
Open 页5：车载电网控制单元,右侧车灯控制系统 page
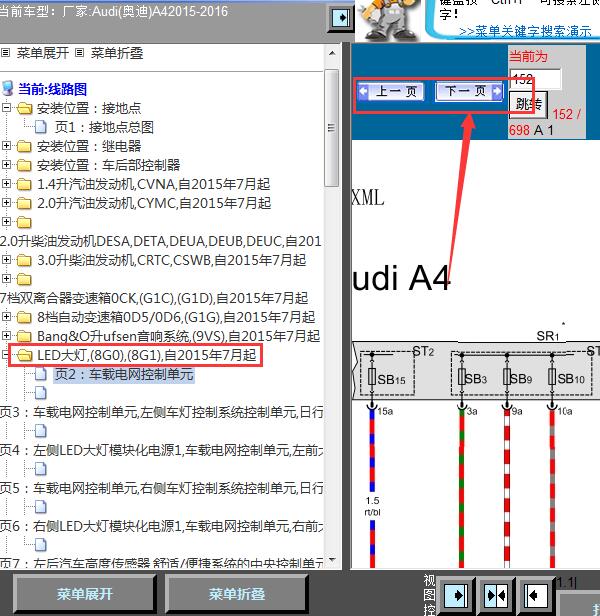[x=161, y=488]
